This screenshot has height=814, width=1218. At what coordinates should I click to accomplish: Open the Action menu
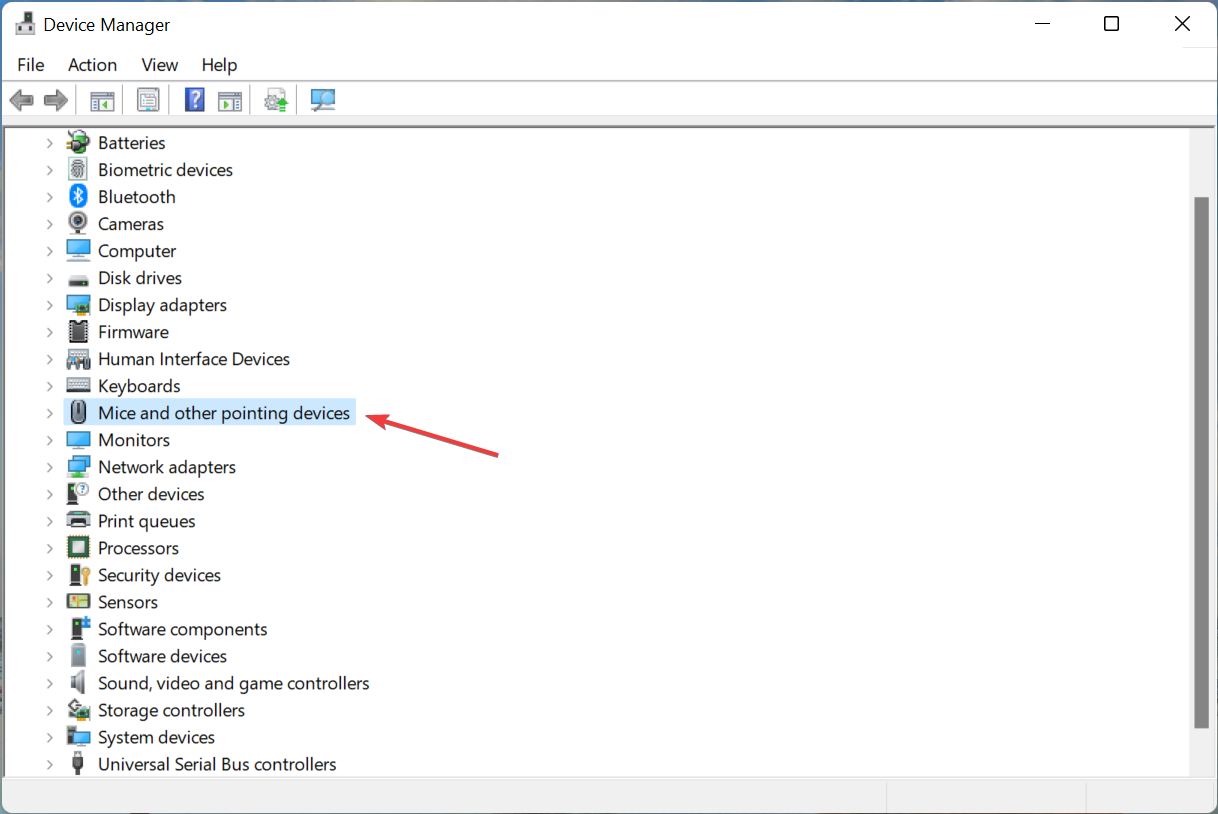(92, 64)
